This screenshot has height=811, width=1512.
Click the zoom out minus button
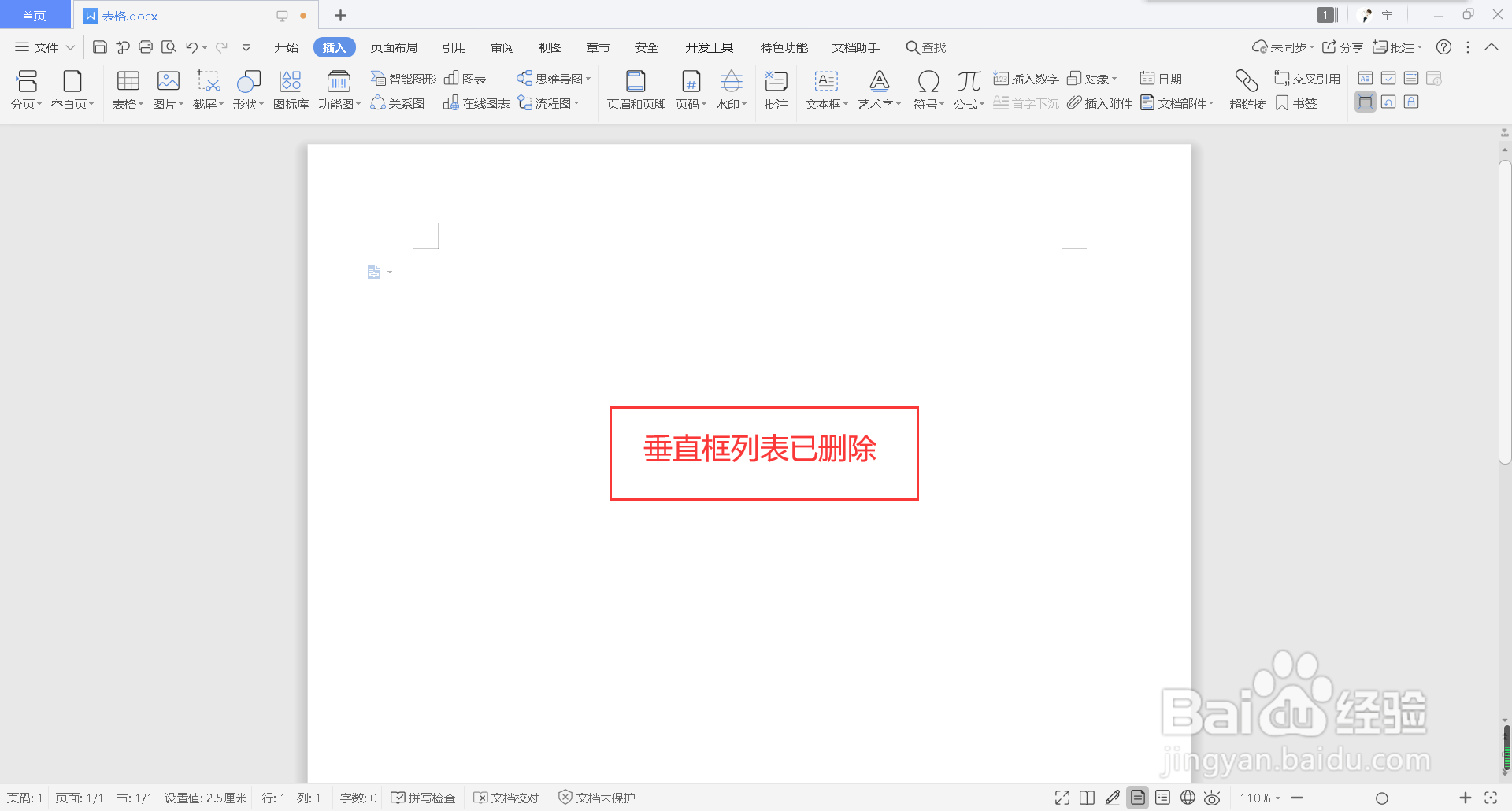coord(1297,798)
